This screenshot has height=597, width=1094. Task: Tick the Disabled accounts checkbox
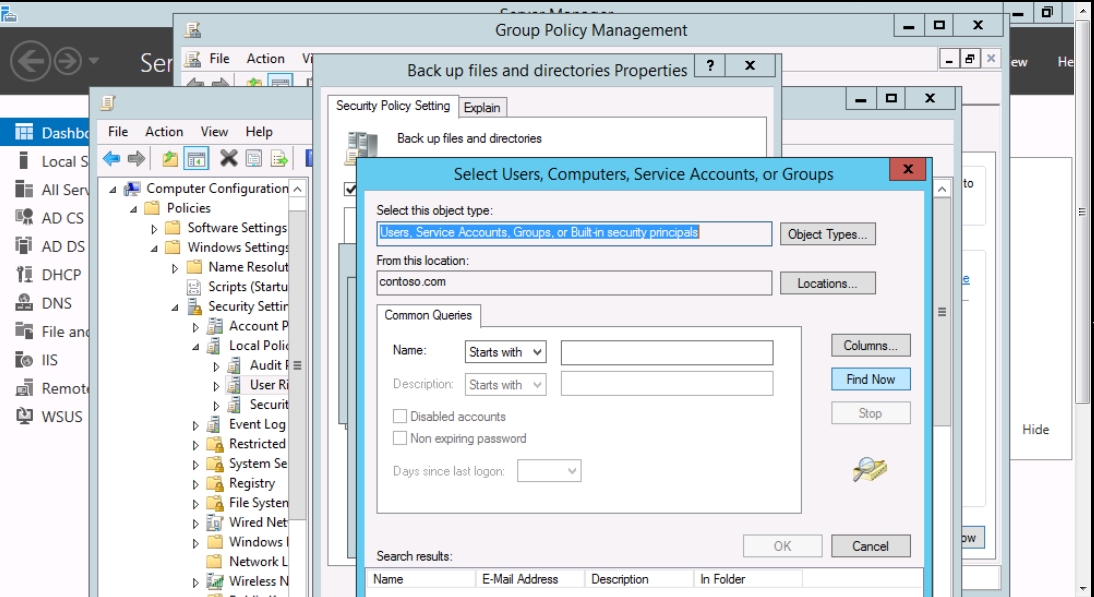(401, 416)
